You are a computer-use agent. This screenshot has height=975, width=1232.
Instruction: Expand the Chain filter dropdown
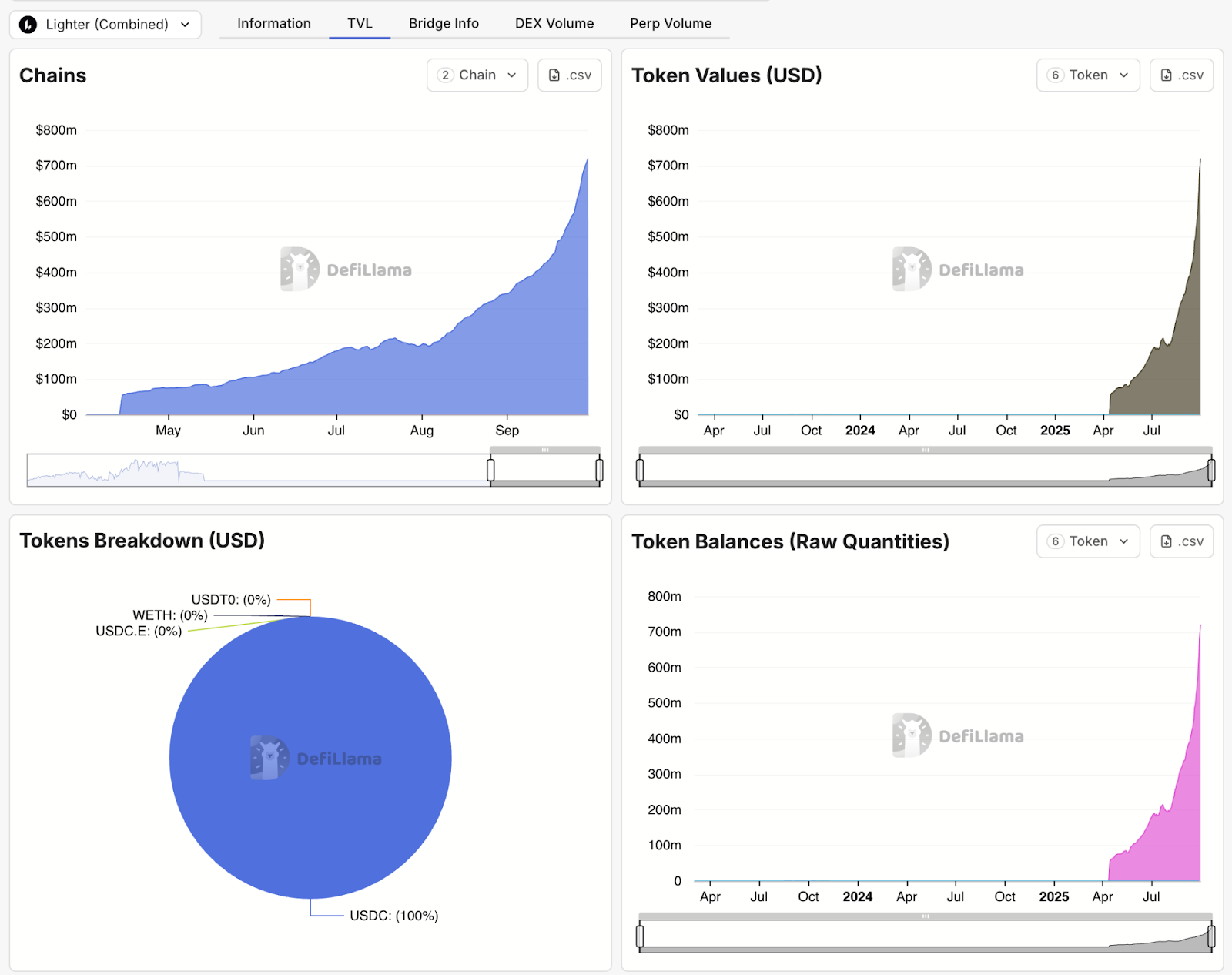[477, 75]
